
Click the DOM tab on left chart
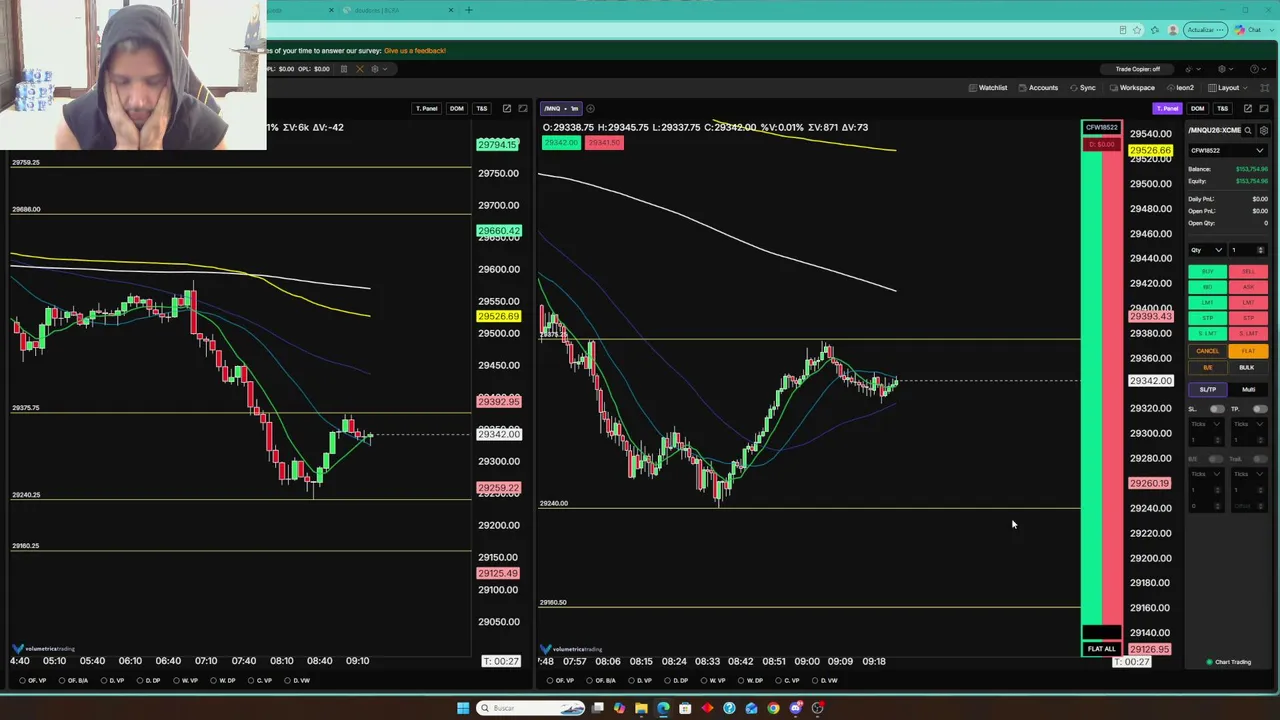[456, 108]
